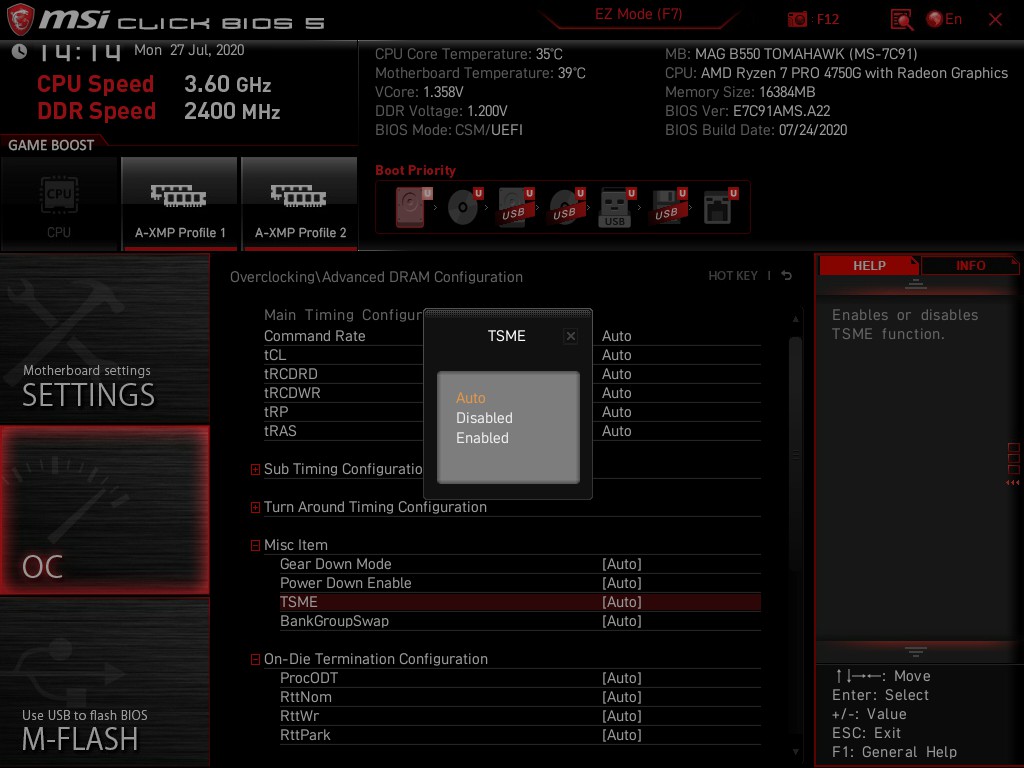Screen dimensions: 1024x768
Task: Enable A-XMP Profile 1
Action: point(180,204)
